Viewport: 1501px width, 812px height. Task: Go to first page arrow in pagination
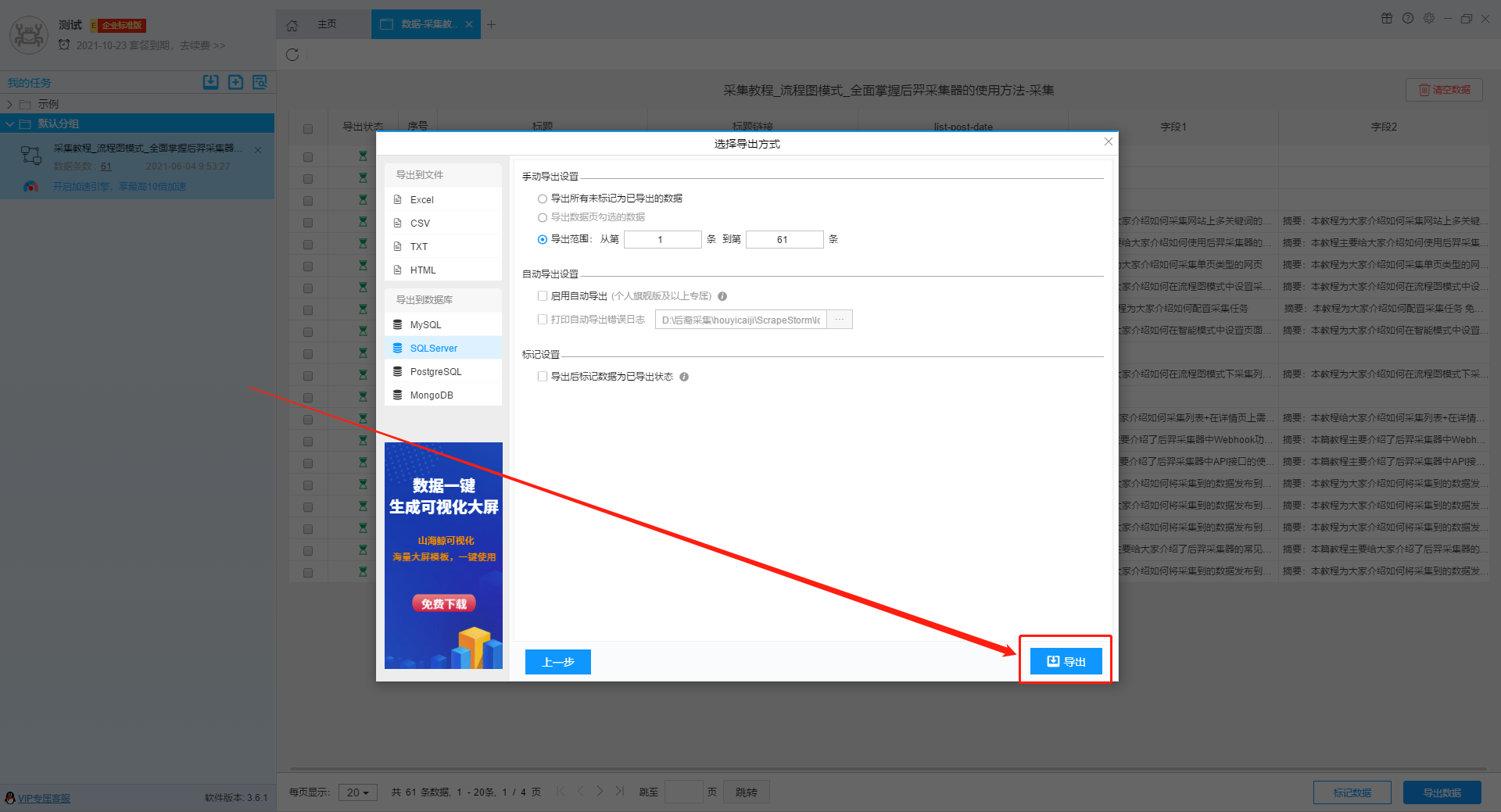561,791
